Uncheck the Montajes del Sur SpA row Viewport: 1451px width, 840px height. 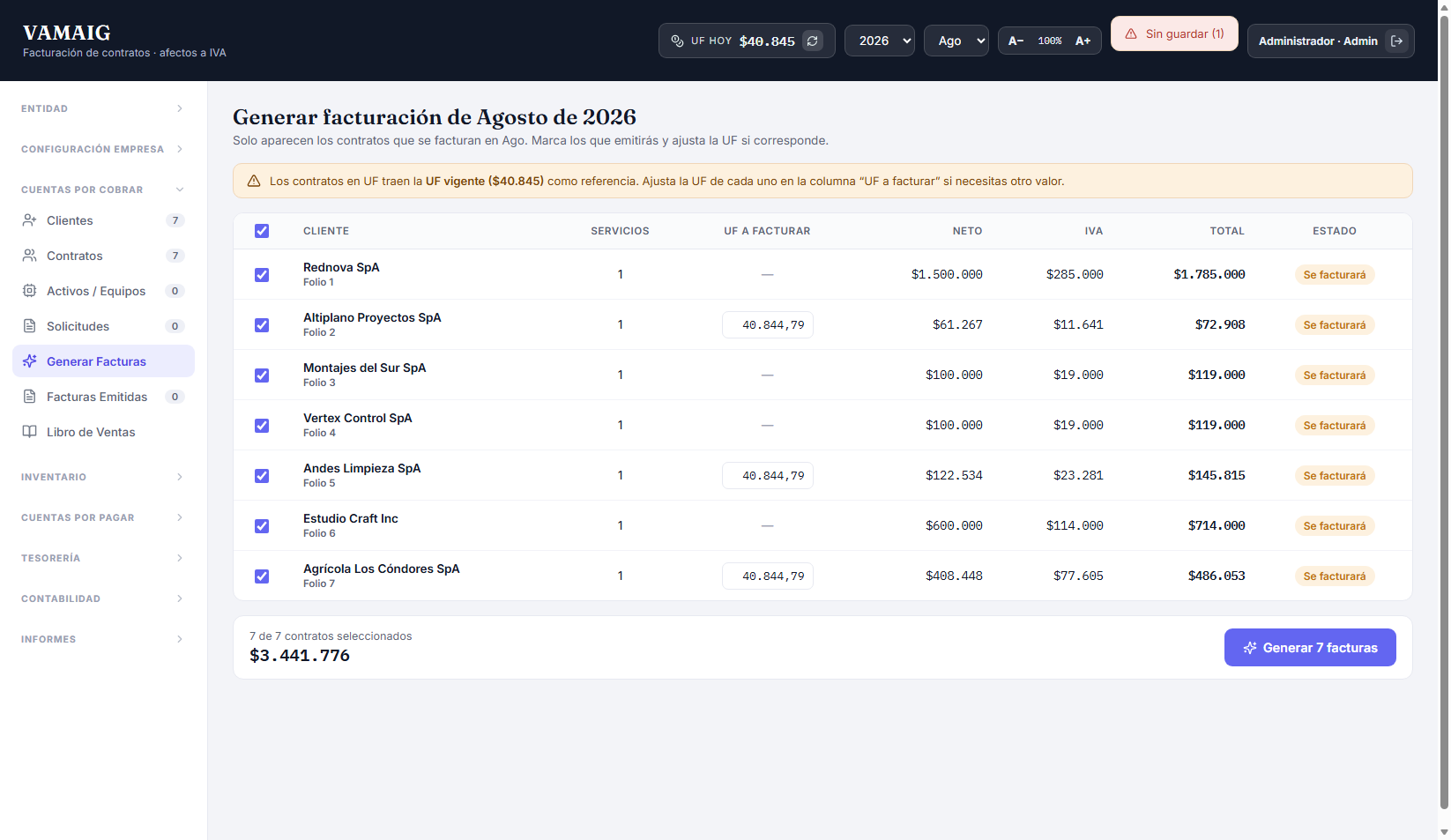(262, 375)
